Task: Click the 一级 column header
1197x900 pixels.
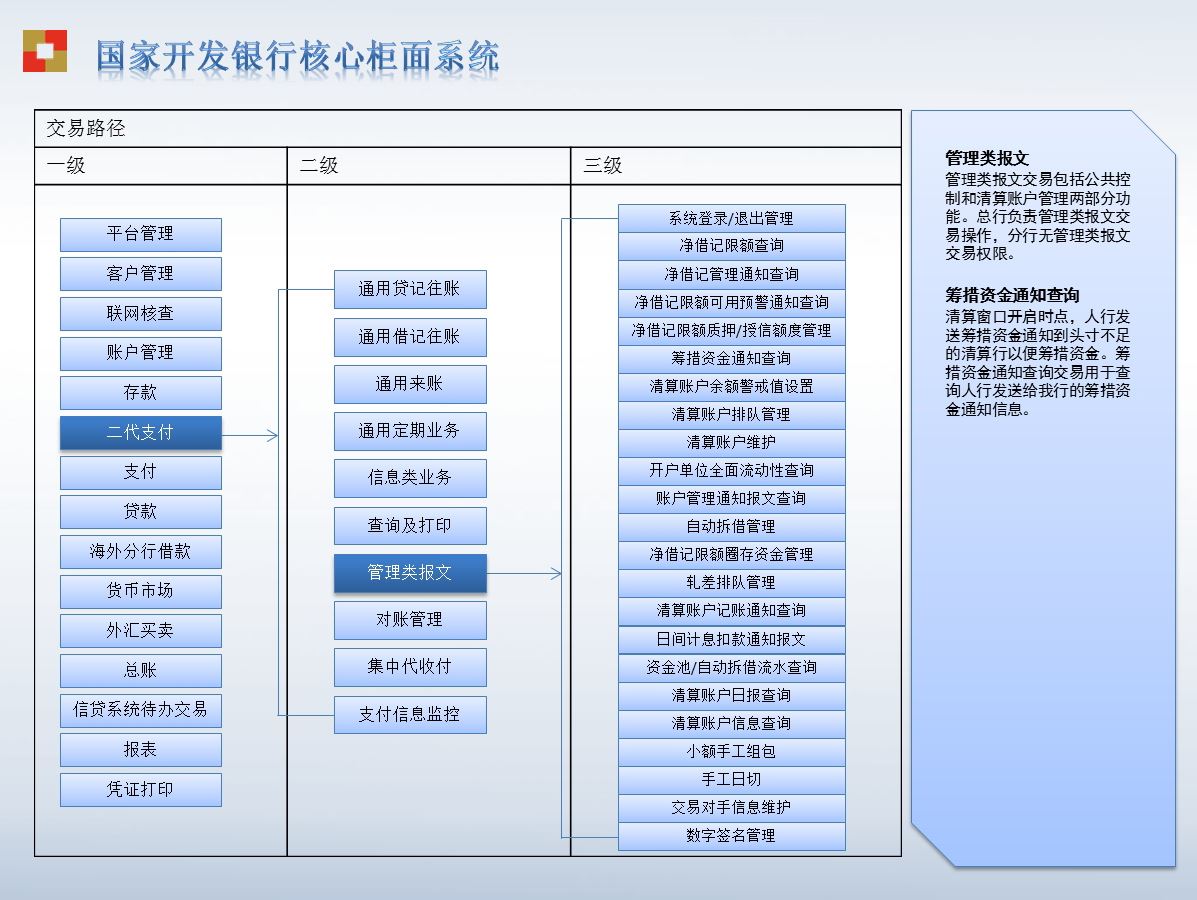Action: pos(66,166)
